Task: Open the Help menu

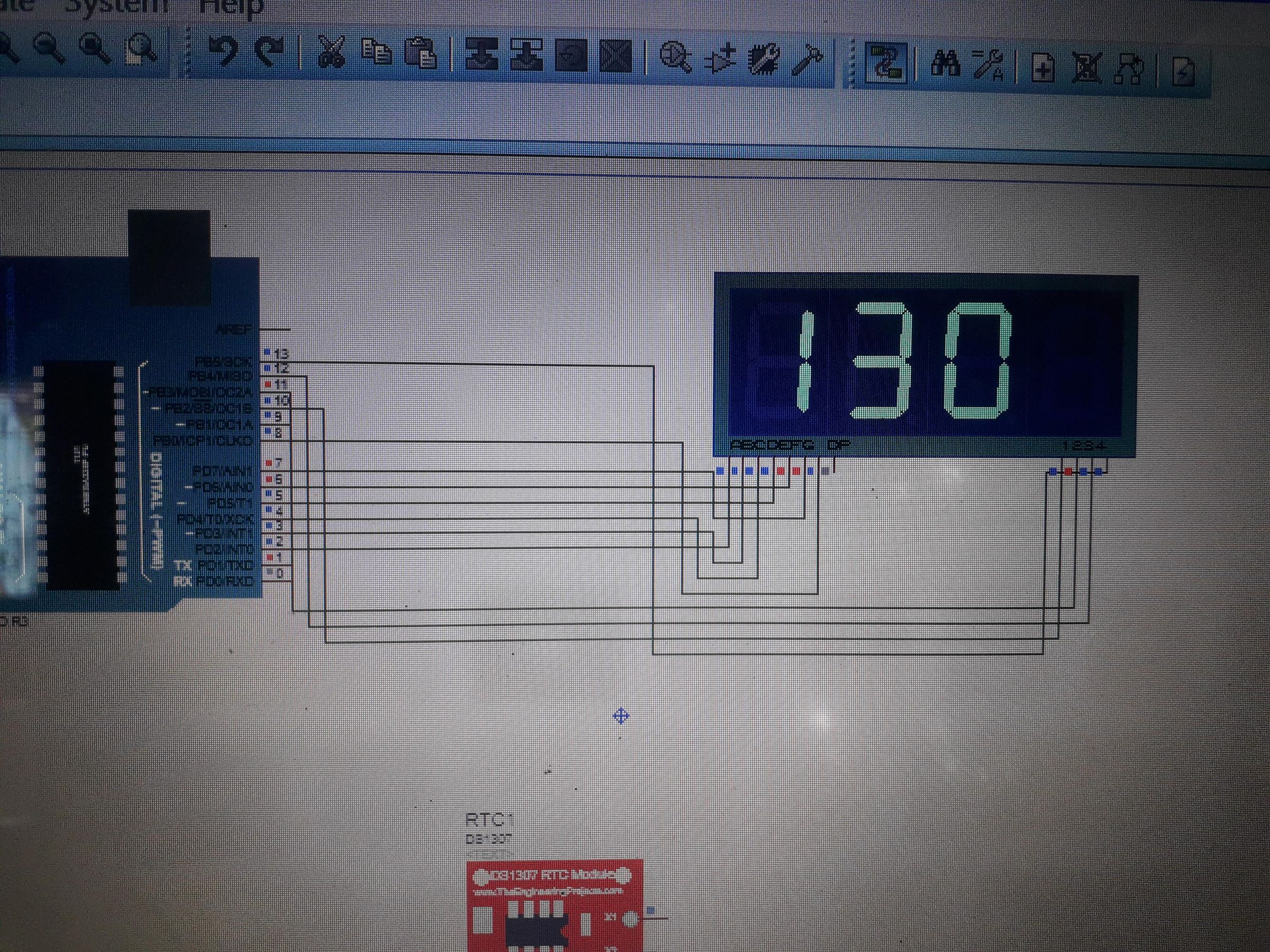Action: point(230,6)
